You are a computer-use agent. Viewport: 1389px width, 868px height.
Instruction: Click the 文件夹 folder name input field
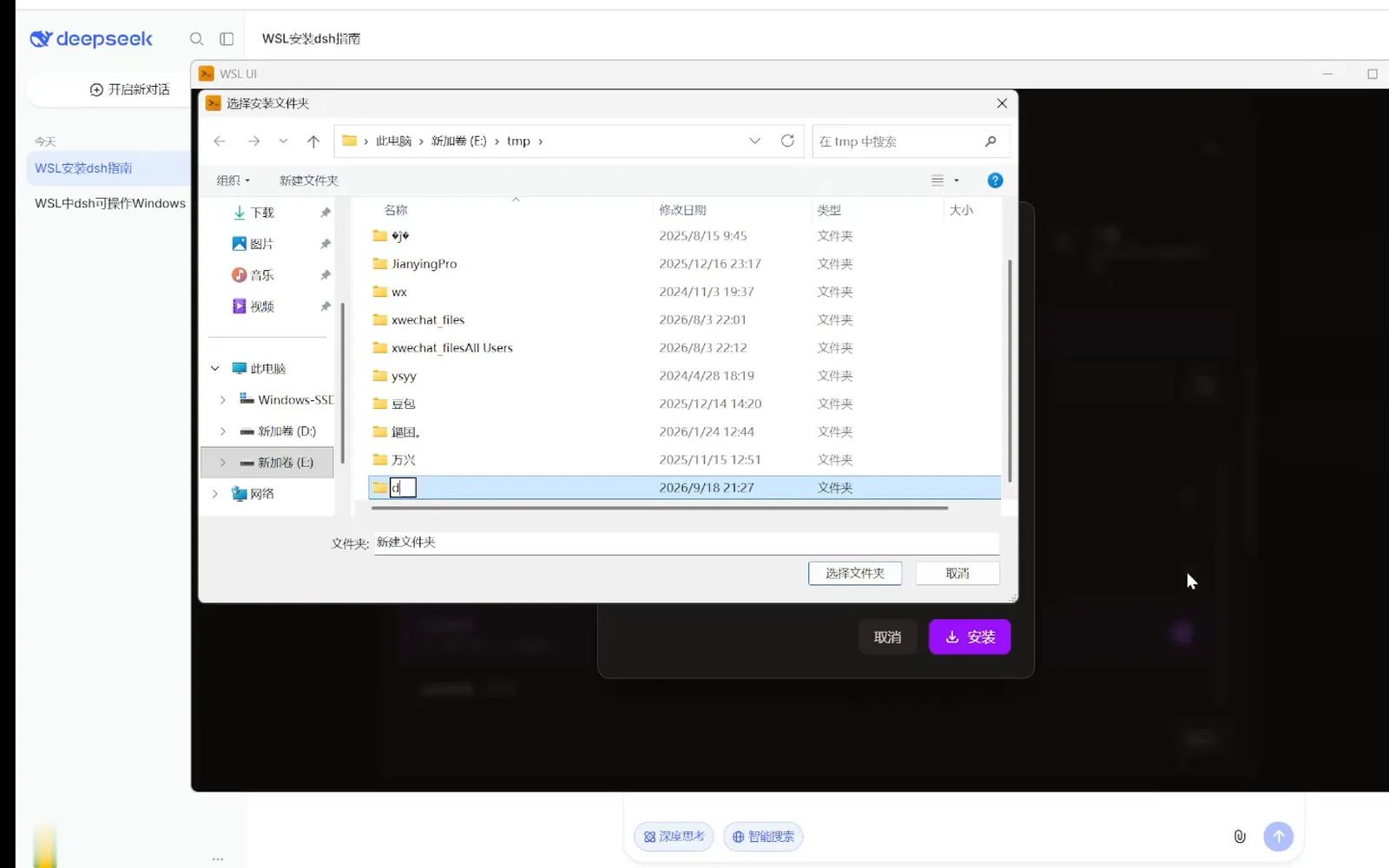tap(687, 542)
